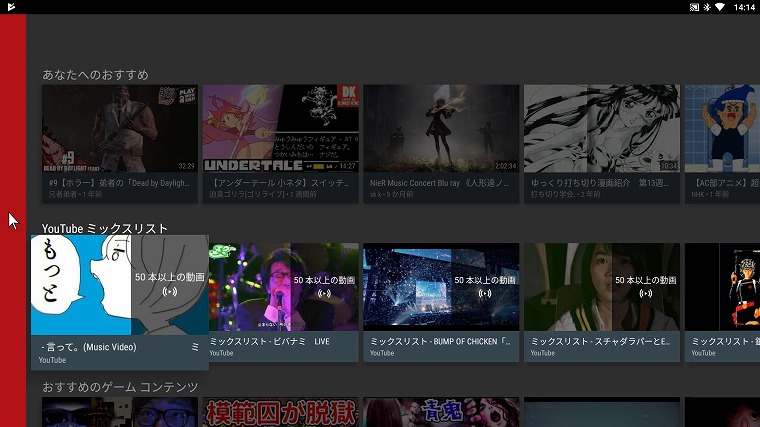Click the Bluetooth icon in the status bar
The image size is (760, 427).
click(x=707, y=7)
